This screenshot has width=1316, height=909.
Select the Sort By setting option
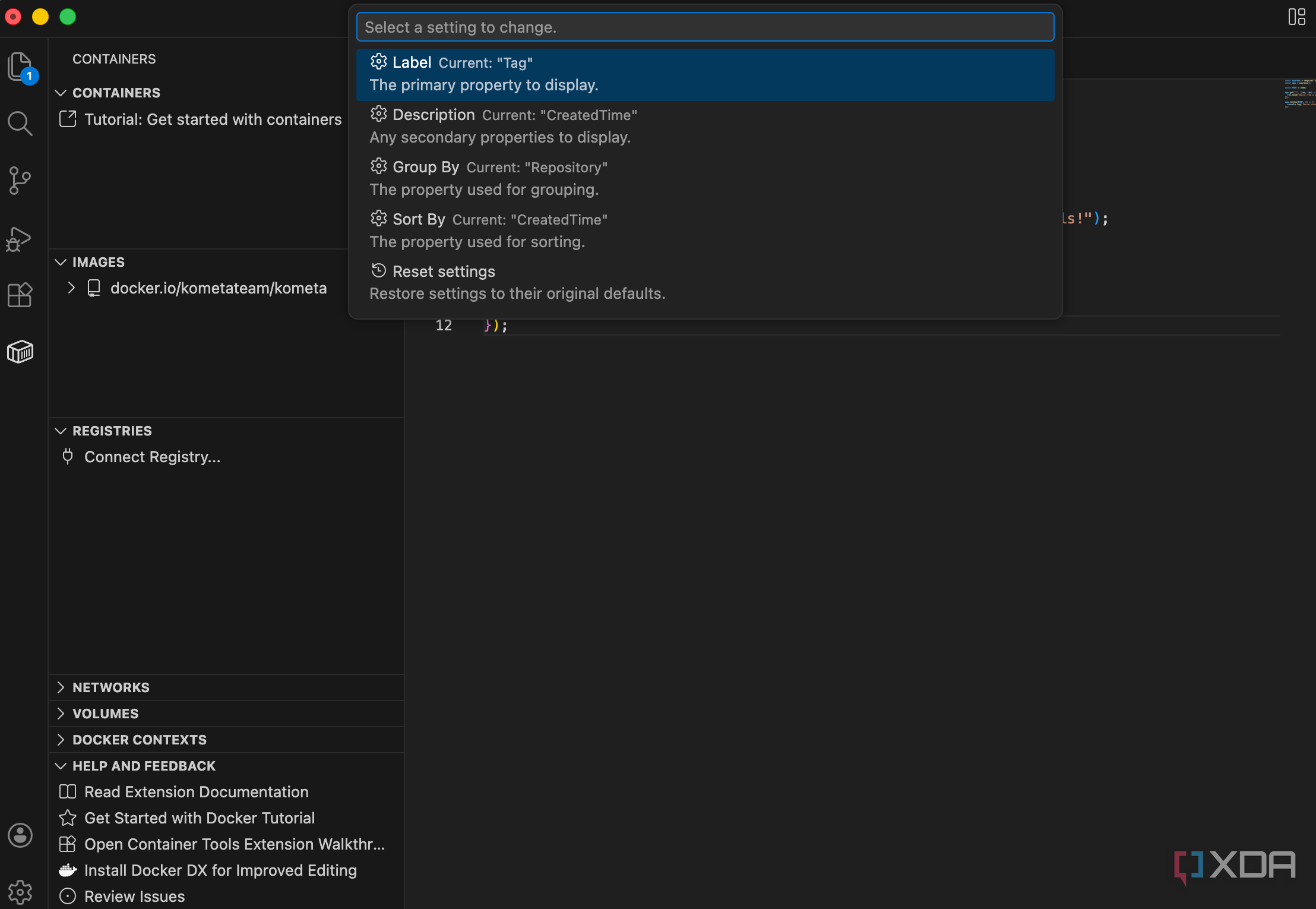tap(705, 231)
